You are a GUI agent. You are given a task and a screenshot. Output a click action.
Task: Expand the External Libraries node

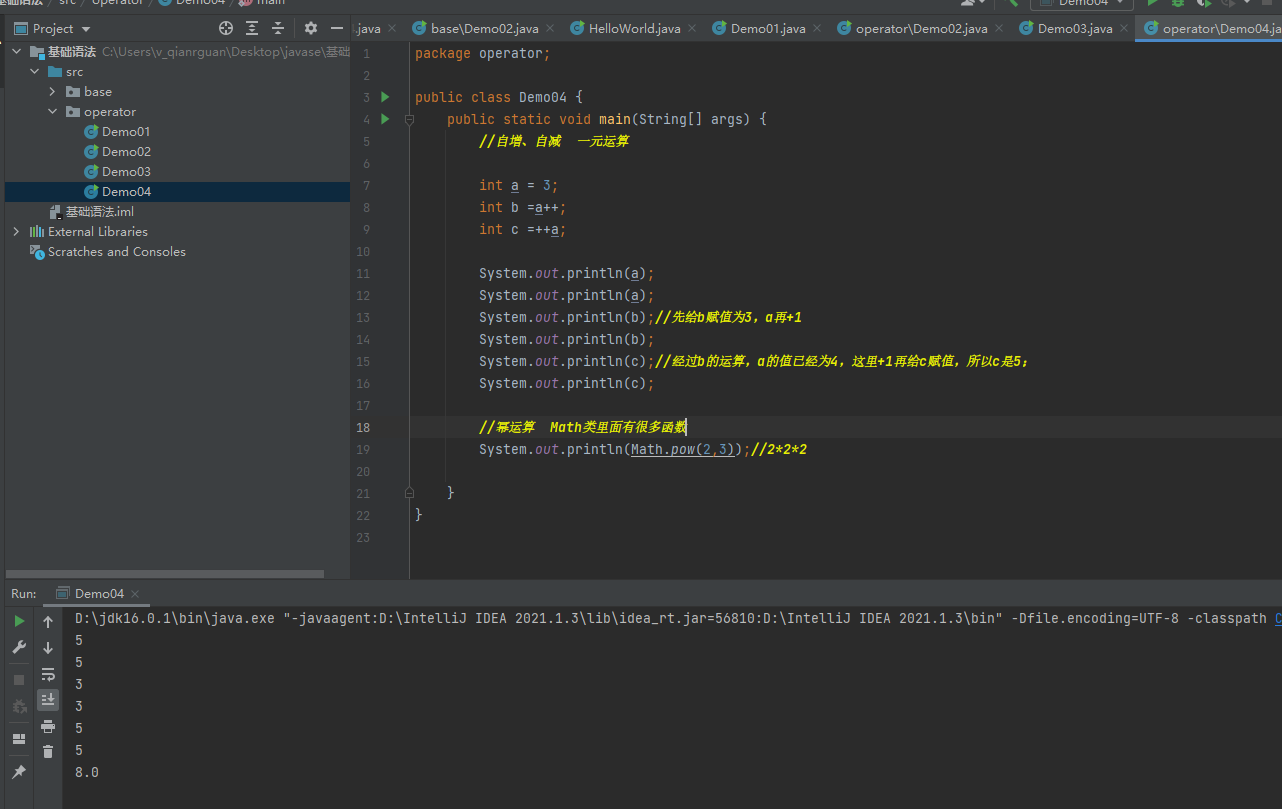pyautogui.click(x=16, y=232)
